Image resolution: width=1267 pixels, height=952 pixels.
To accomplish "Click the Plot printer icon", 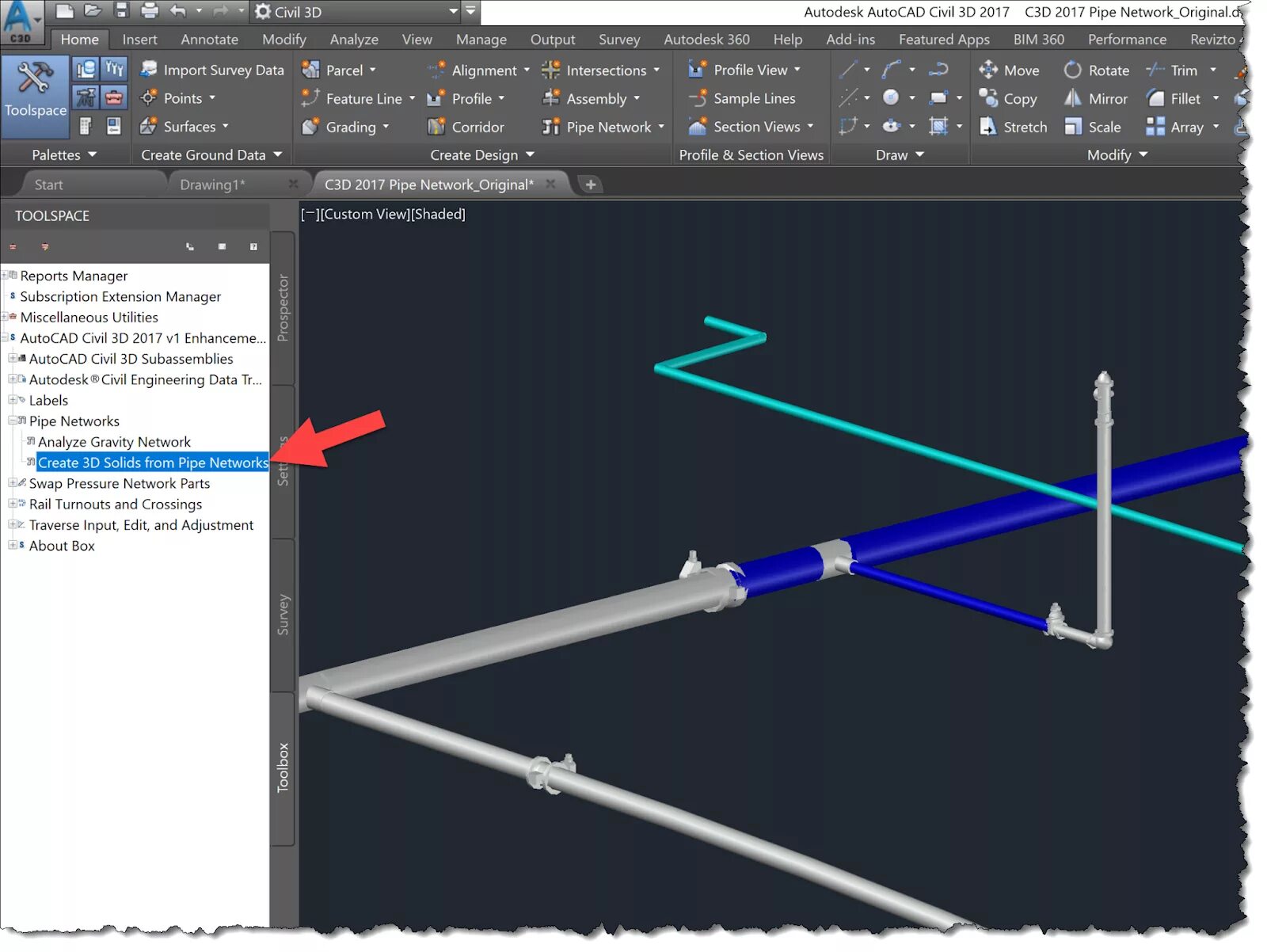I will [x=150, y=11].
